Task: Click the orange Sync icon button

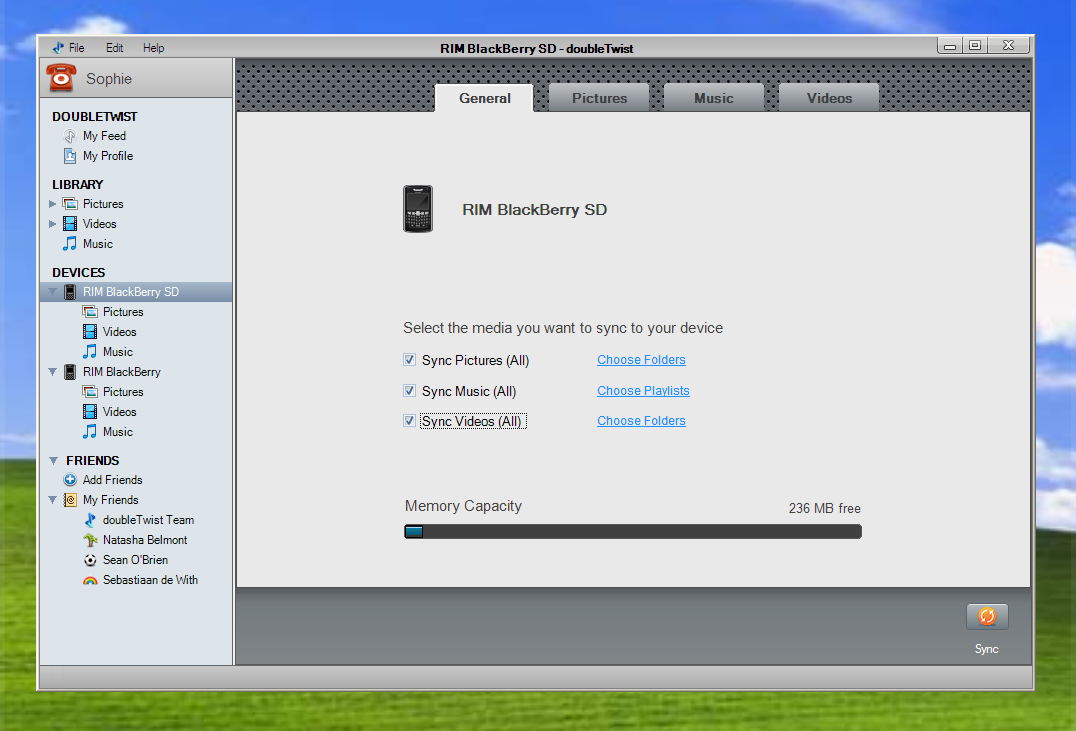Action: pos(987,616)
